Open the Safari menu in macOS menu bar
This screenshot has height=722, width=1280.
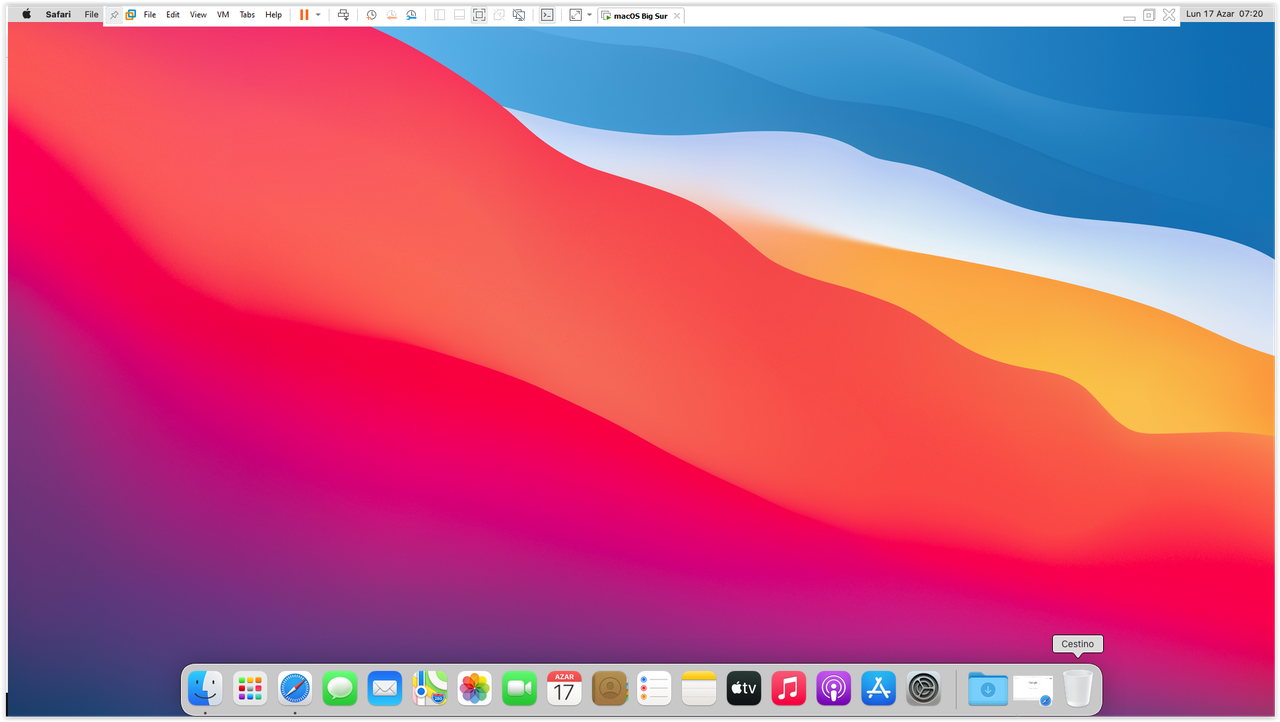pos(58,14)
